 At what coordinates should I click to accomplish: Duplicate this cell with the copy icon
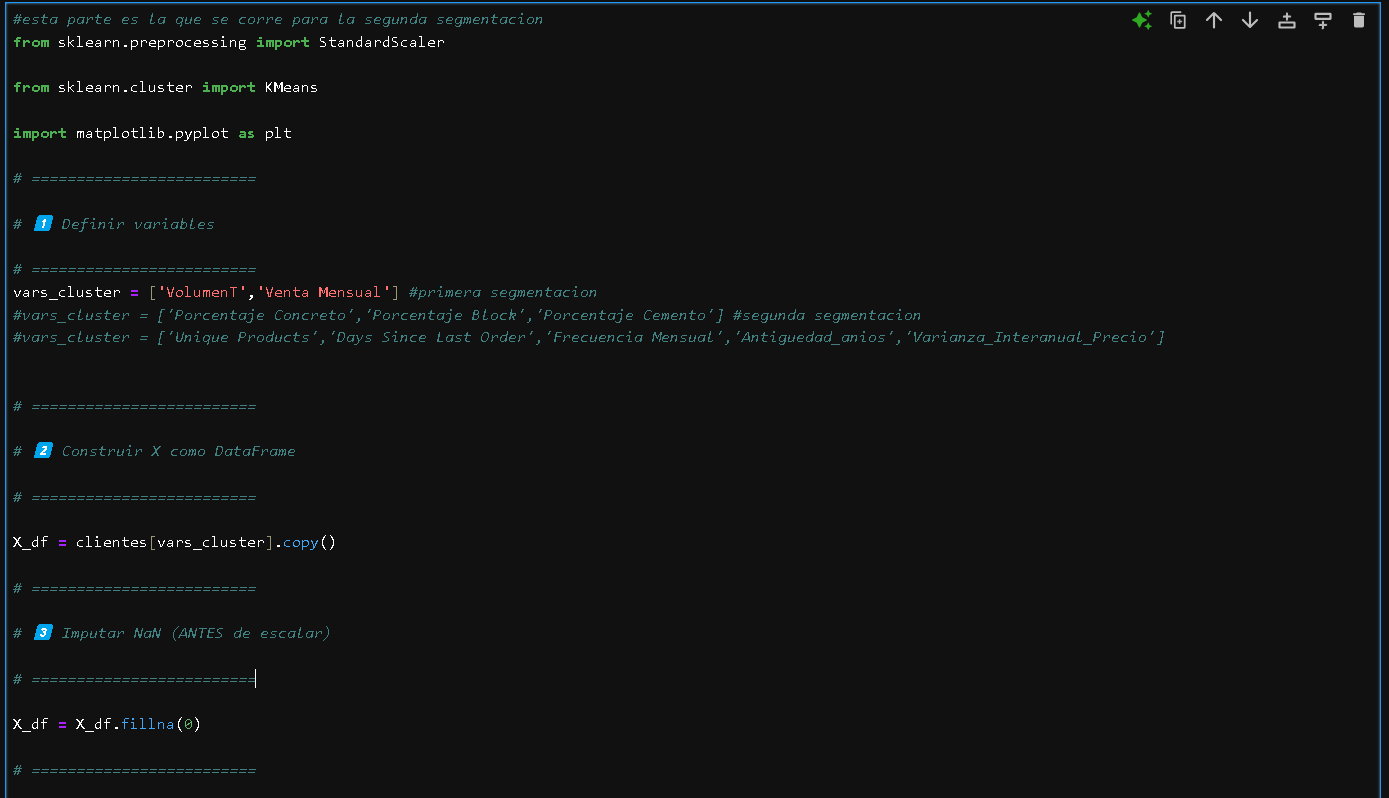(x=1178, y=20)
